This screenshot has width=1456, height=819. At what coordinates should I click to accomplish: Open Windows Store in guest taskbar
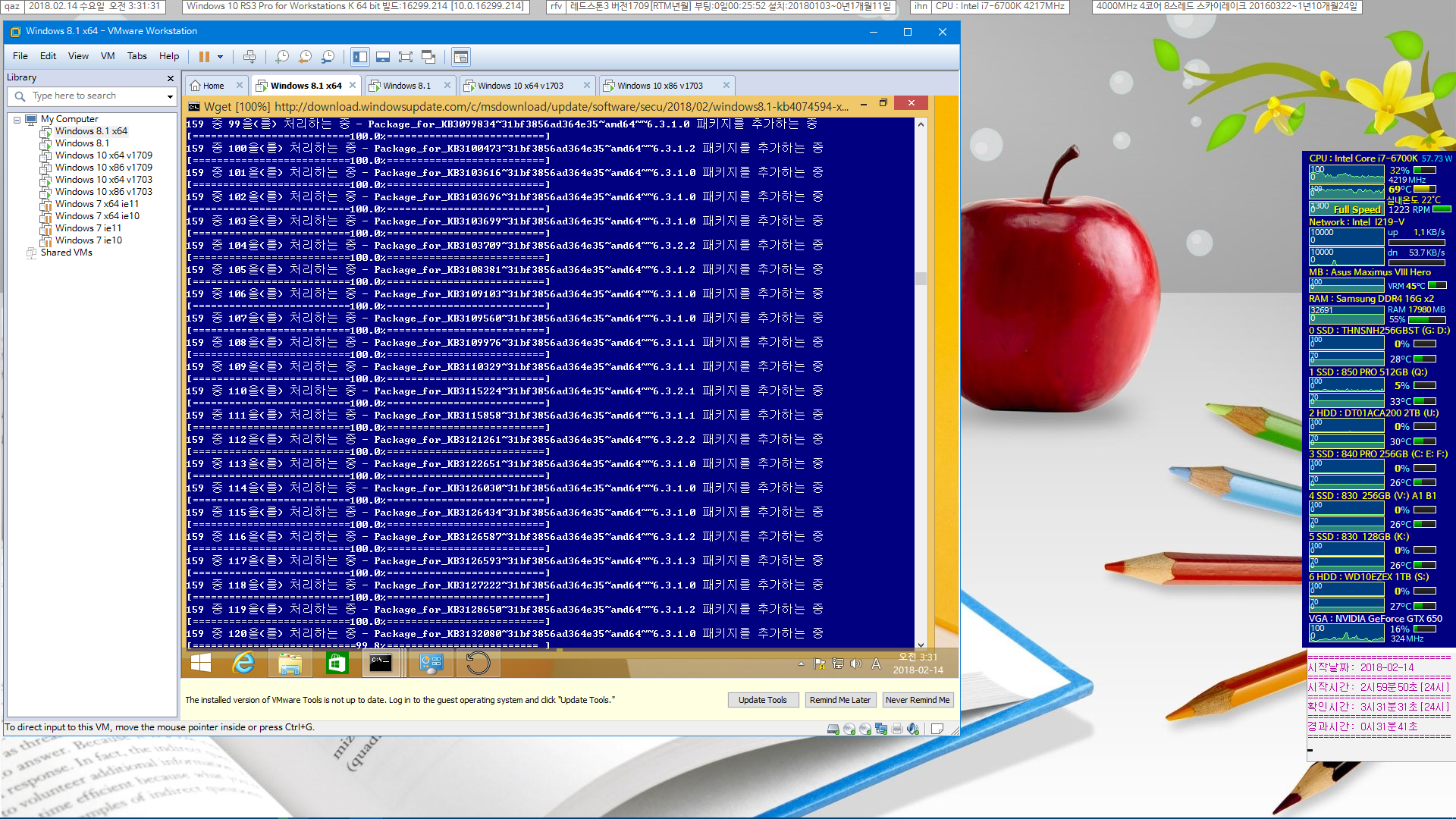(336, 663)
